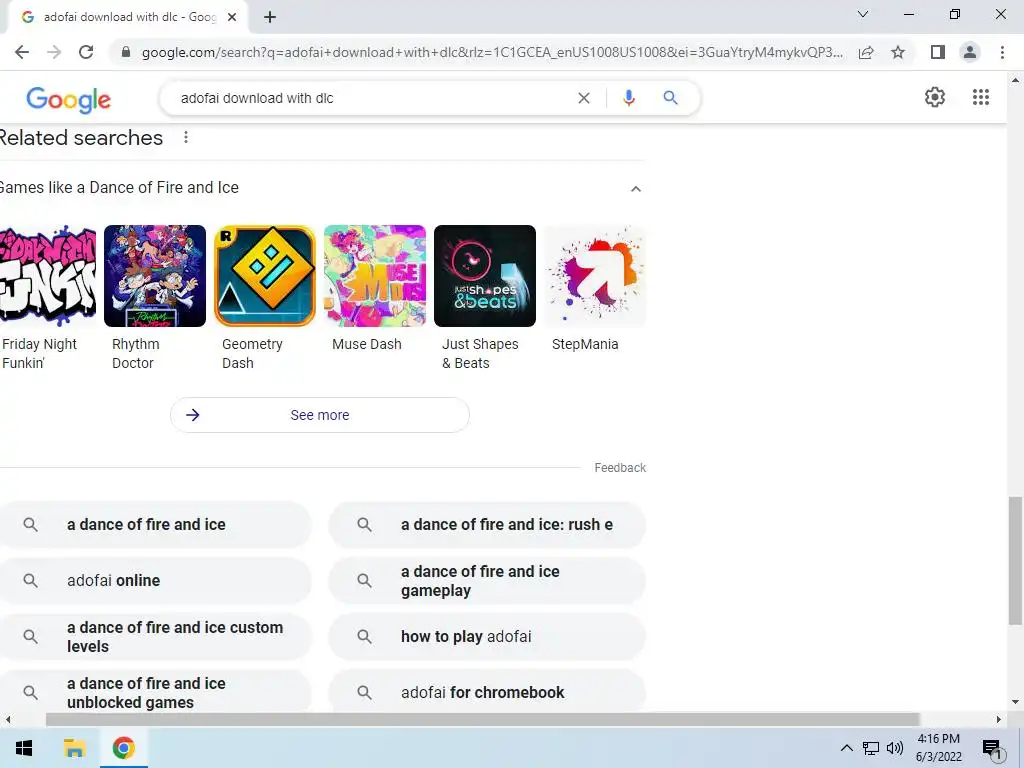The height and width of the screenshot is (768, 1024).
Task: Open File Explorer from the taskbar
Action: 74,748
